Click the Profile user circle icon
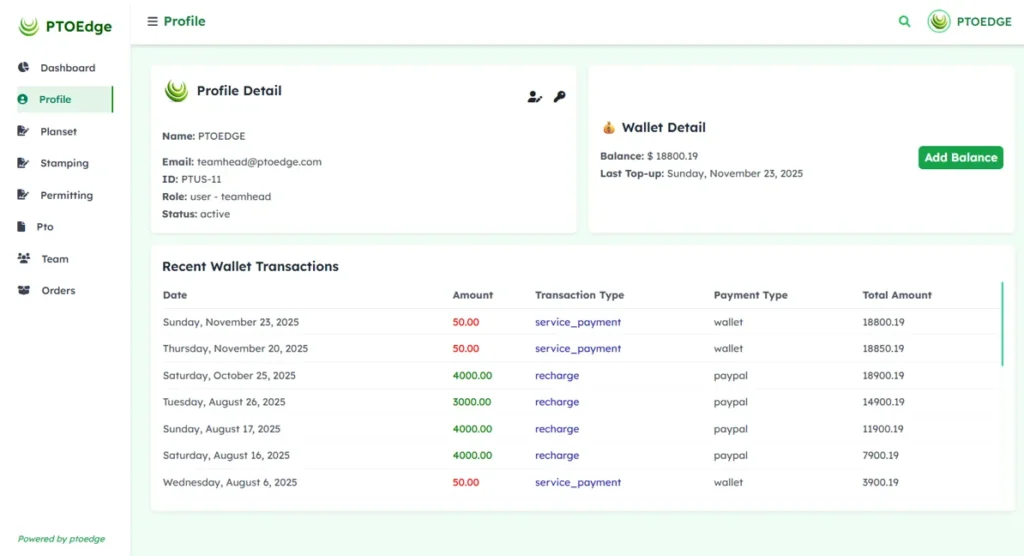Viewport: 1024px width, 556px height. 23,99
